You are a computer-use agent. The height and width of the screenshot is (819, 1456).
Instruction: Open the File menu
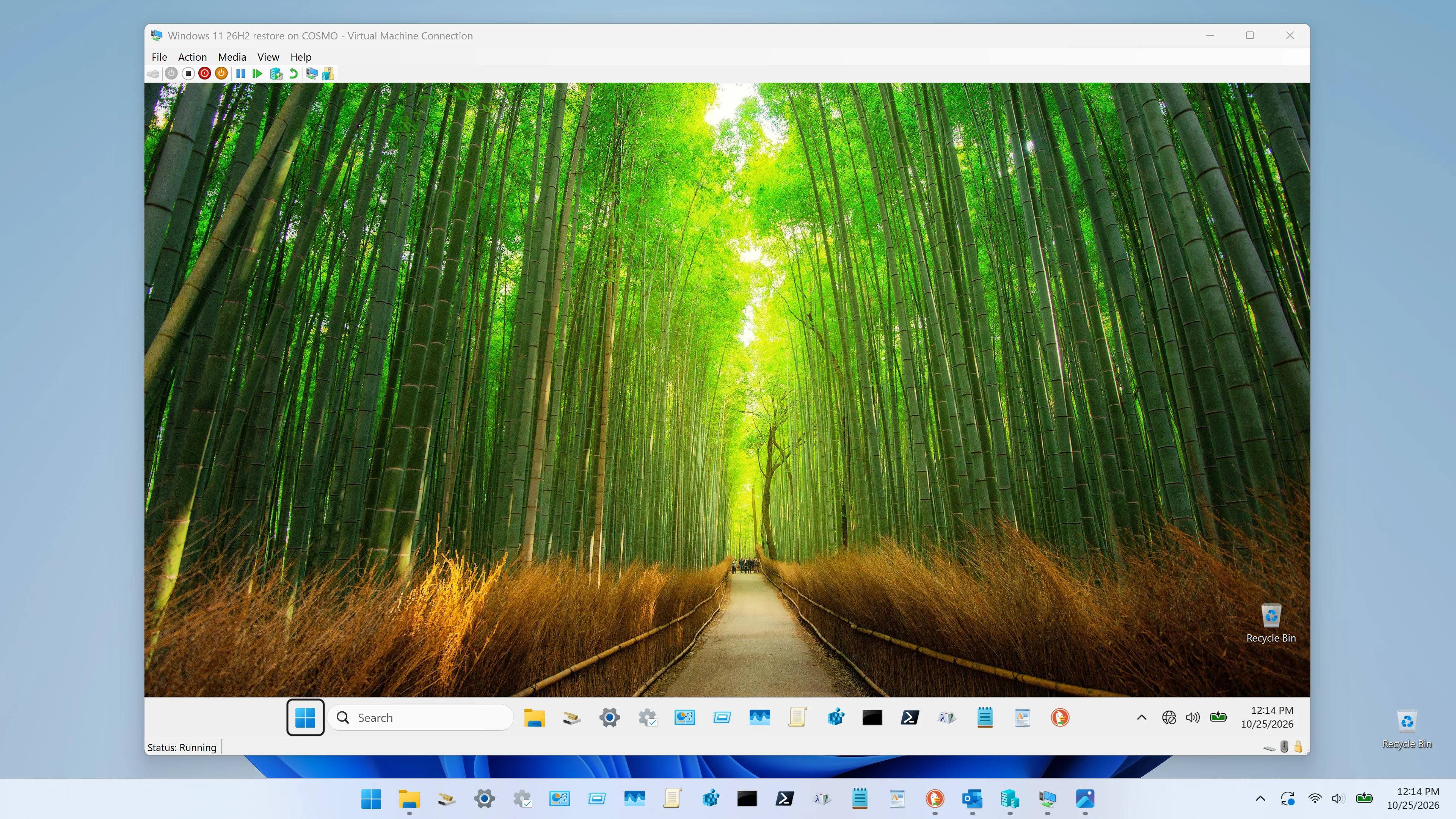point(159,57)
